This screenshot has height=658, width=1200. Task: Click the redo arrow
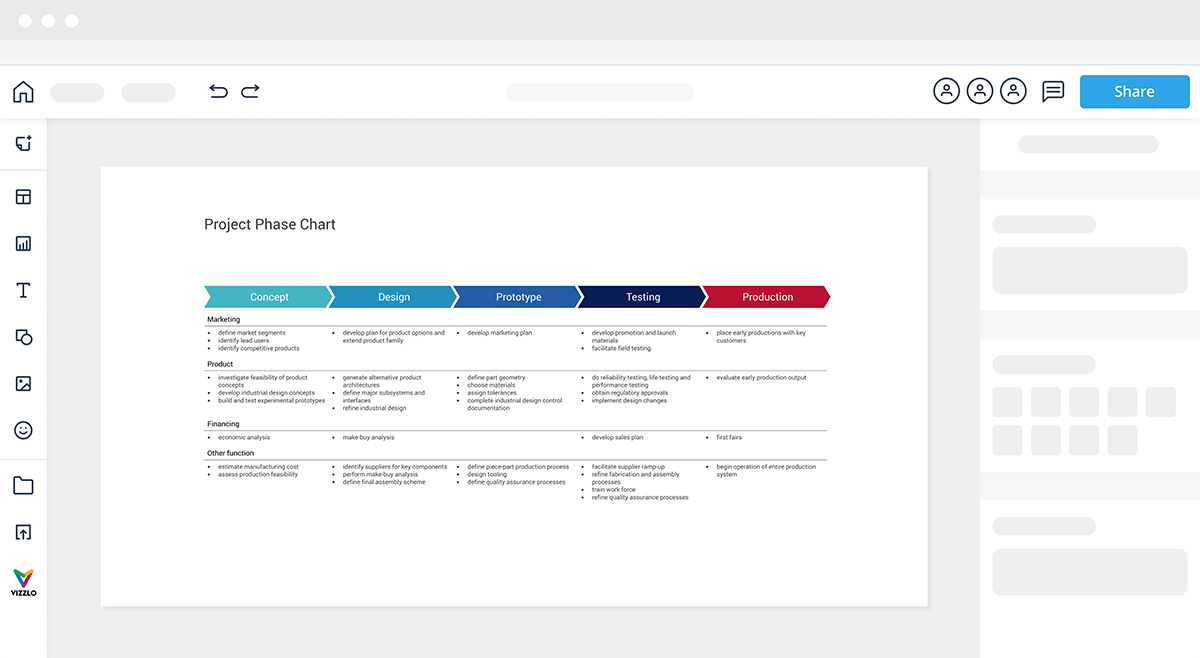250,92
